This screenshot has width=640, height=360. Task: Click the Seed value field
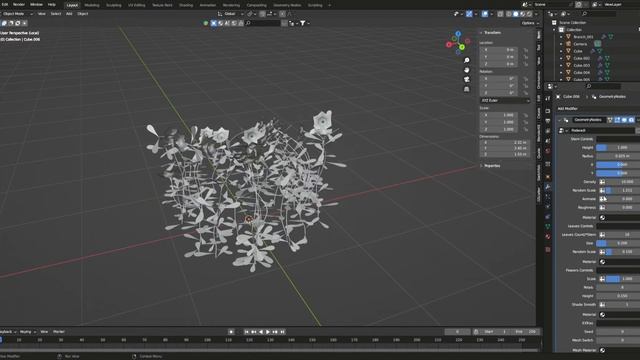coord(618,331)
